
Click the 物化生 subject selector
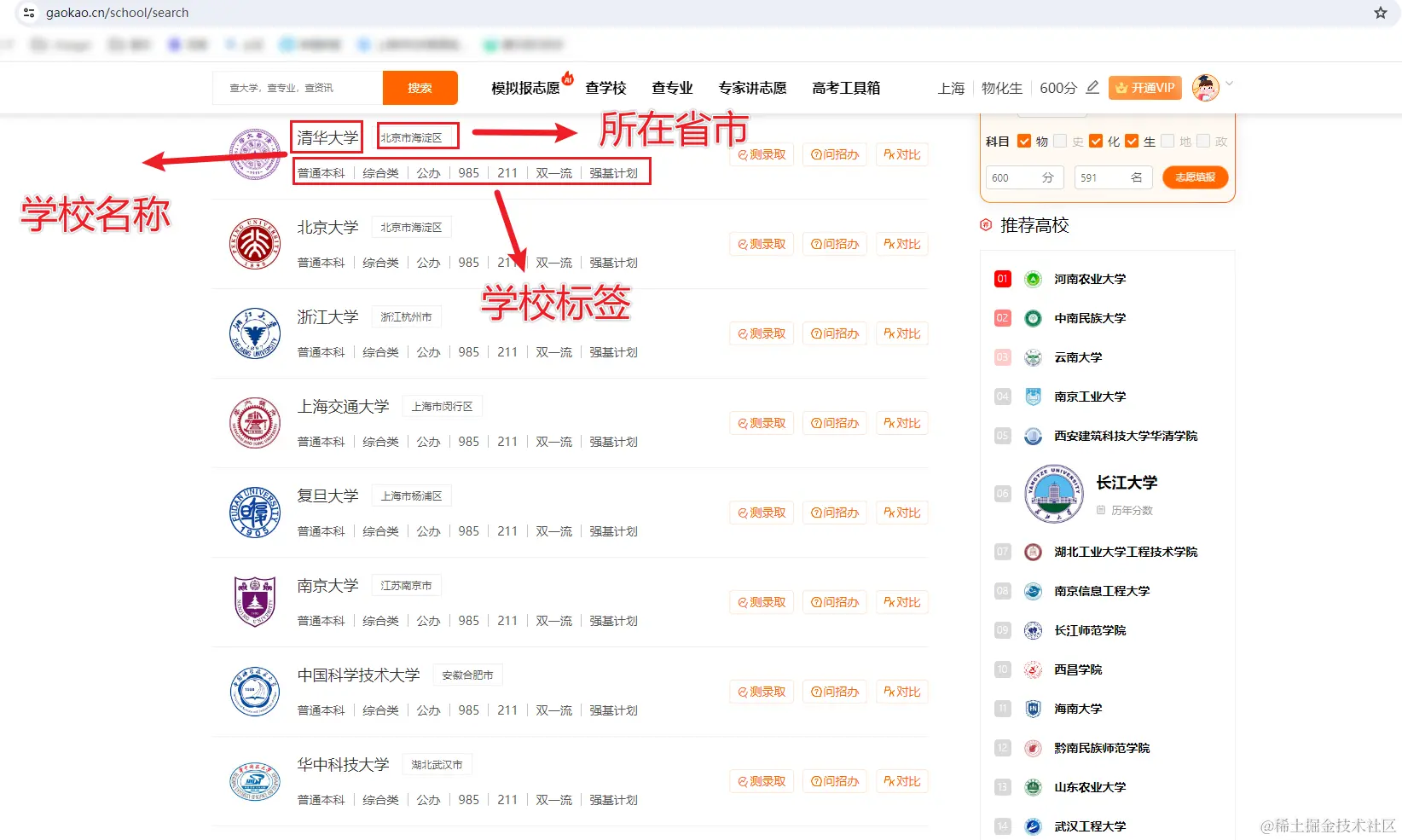pyautogui.click(x=1002, y=88)
